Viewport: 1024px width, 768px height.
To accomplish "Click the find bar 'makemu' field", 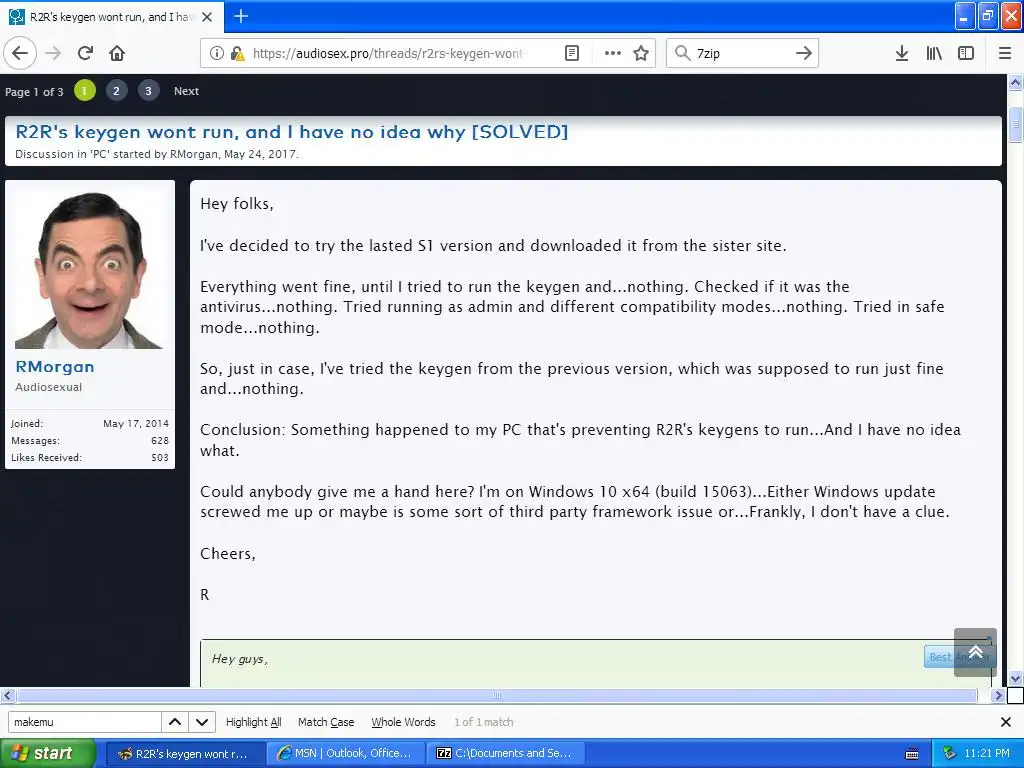I will coord(84,722).
